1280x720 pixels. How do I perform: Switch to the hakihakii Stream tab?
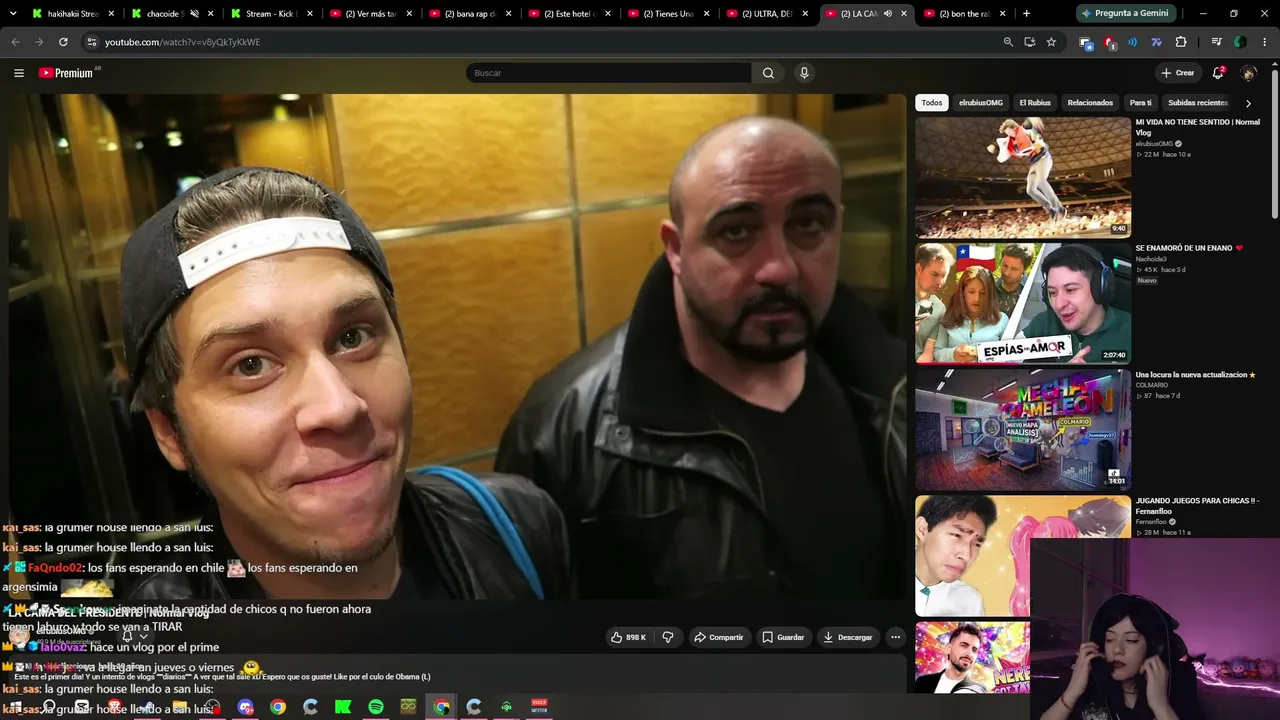tap(74, 14)
